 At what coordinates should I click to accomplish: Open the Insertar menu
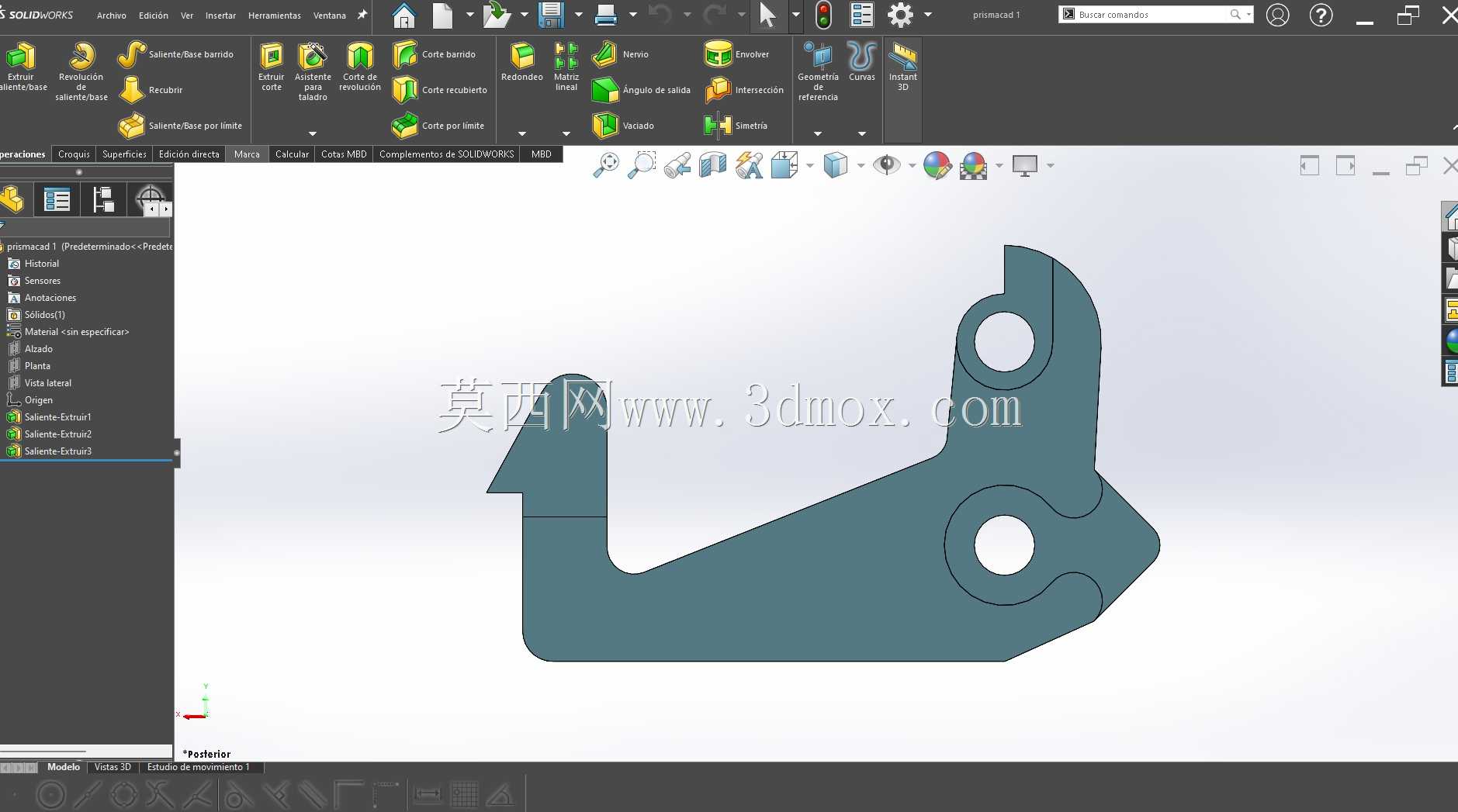pos(220,16)
